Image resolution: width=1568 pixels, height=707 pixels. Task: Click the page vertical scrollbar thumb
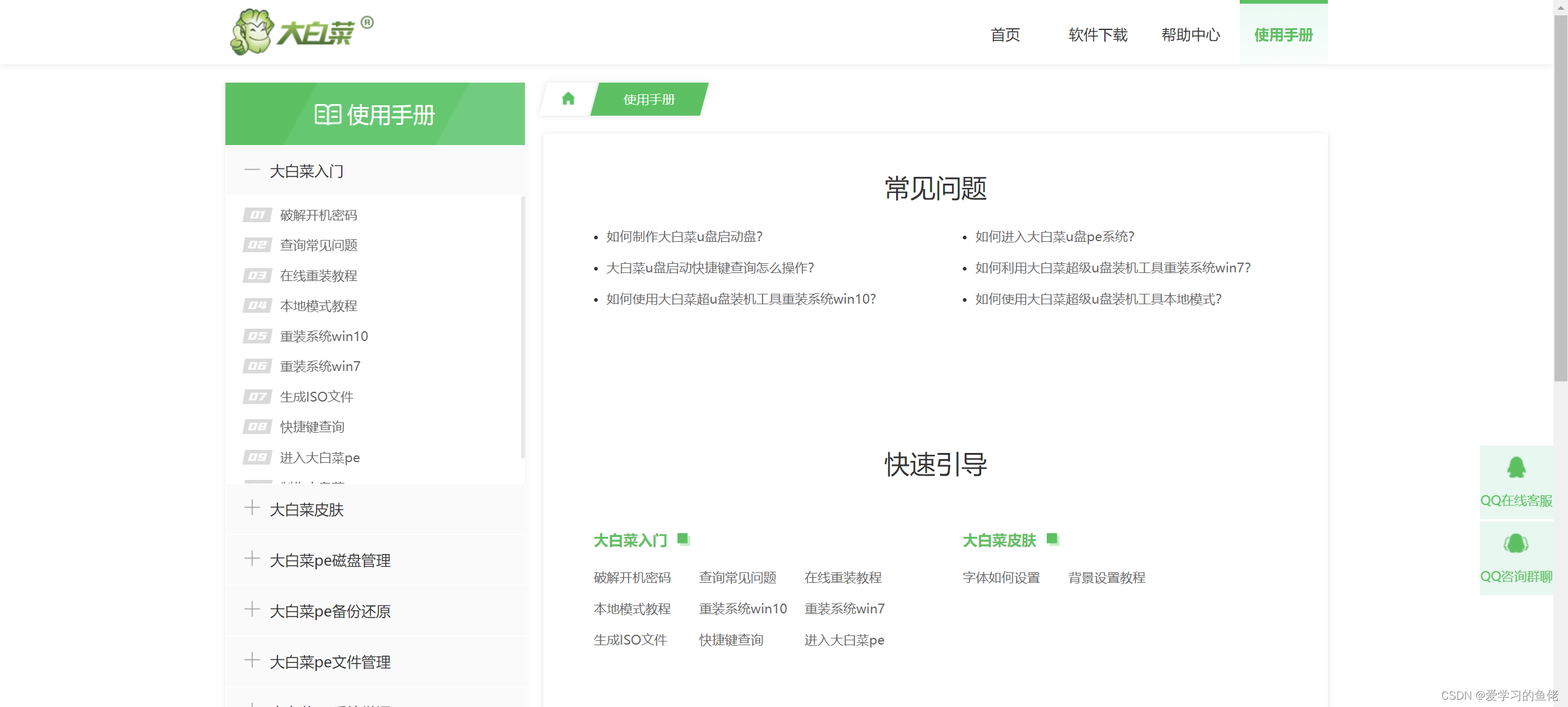(1561, 197)
